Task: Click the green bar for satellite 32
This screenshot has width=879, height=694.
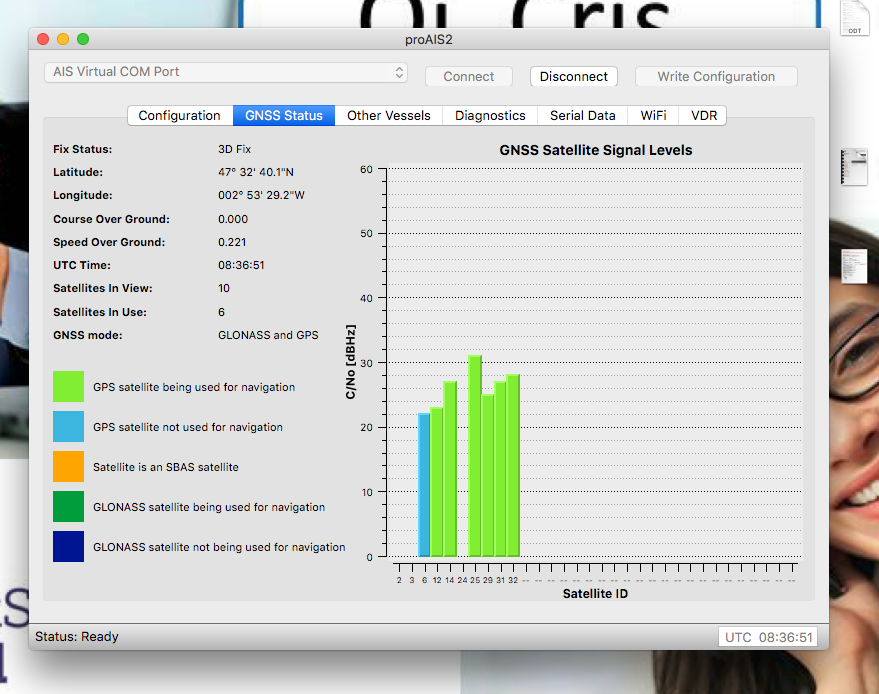Action: [x=513, y=465]
